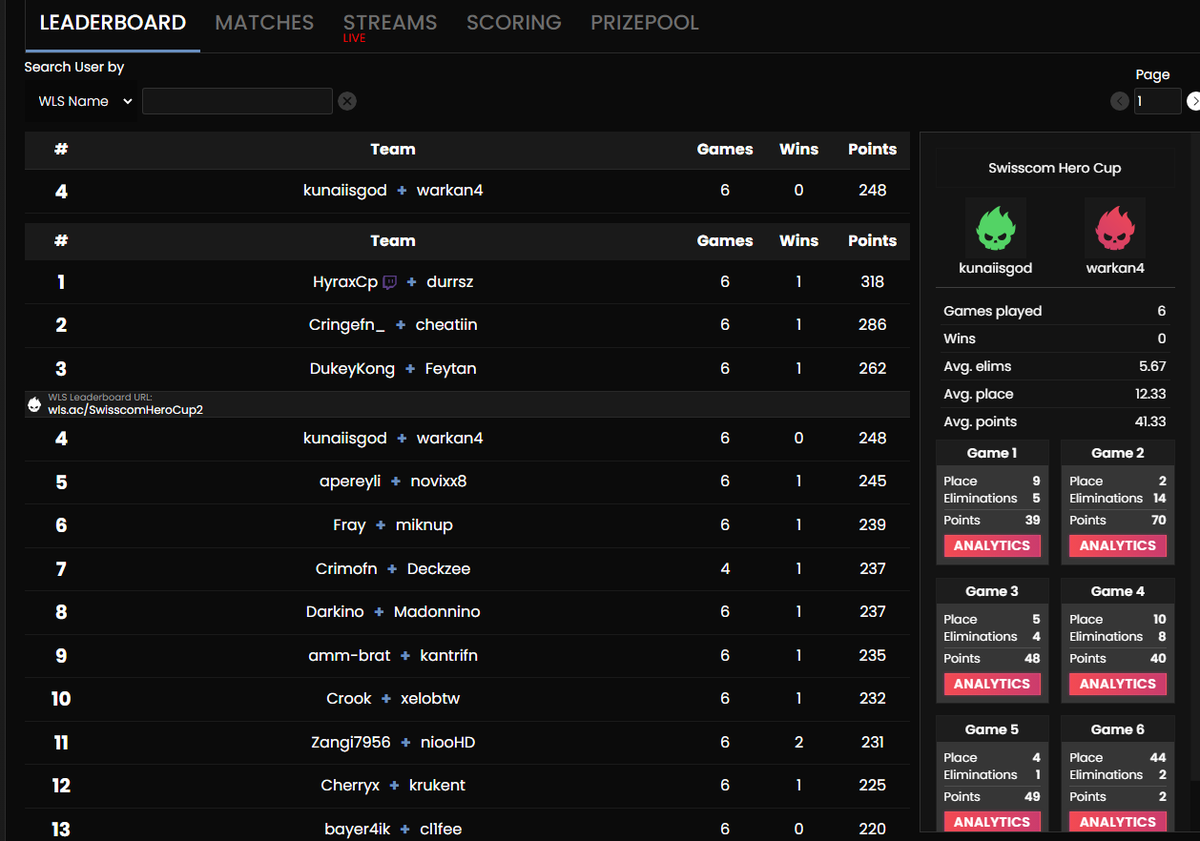Click plus icon between Cringefn_ and cheatiin
1200x841 pixels.
point(400,325)
